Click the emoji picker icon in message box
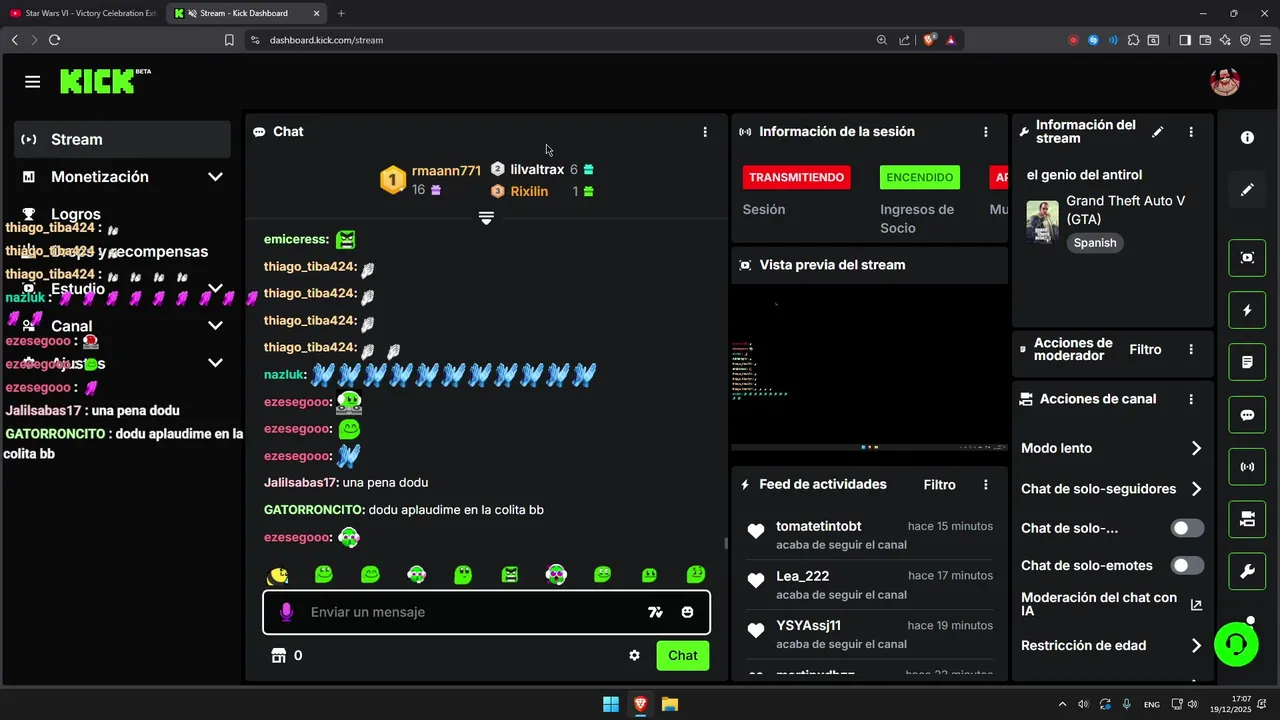 point(688,612)
